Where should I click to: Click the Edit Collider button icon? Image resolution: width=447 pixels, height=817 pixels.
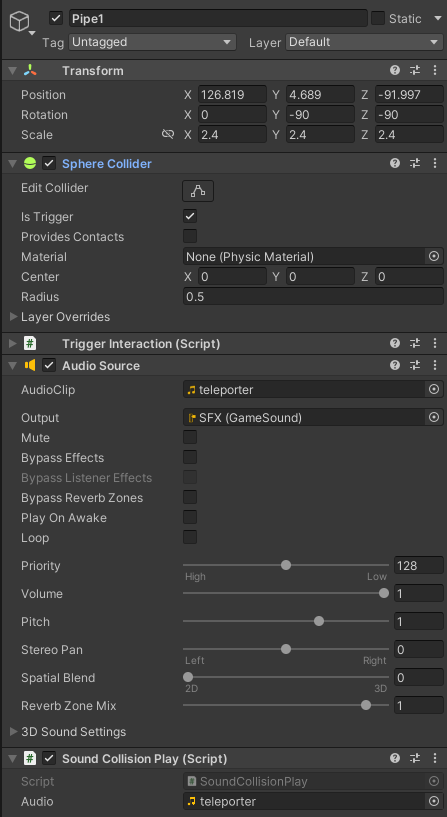(198, 191)
